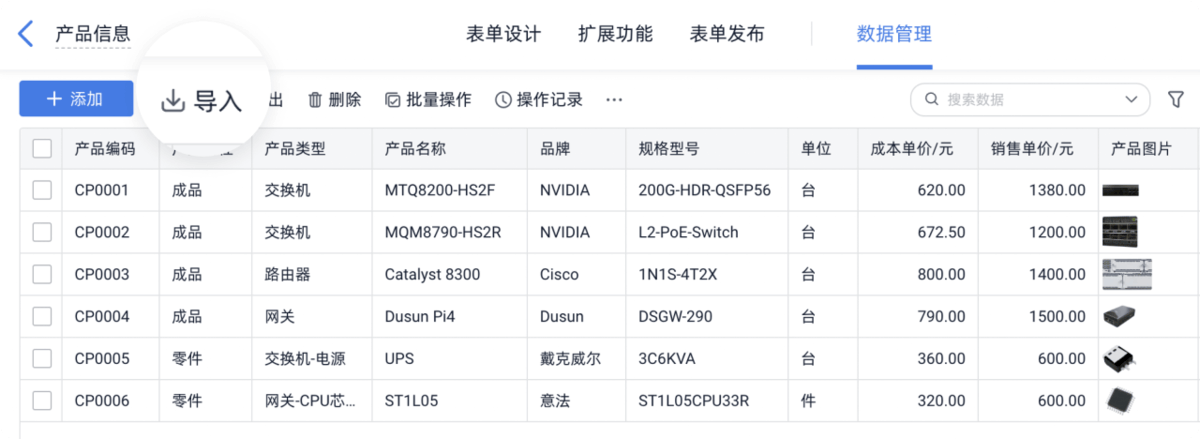The image size is (1200, 439).
Task: Tick the checkbox for row CP0006
Action: click(42, 400)
